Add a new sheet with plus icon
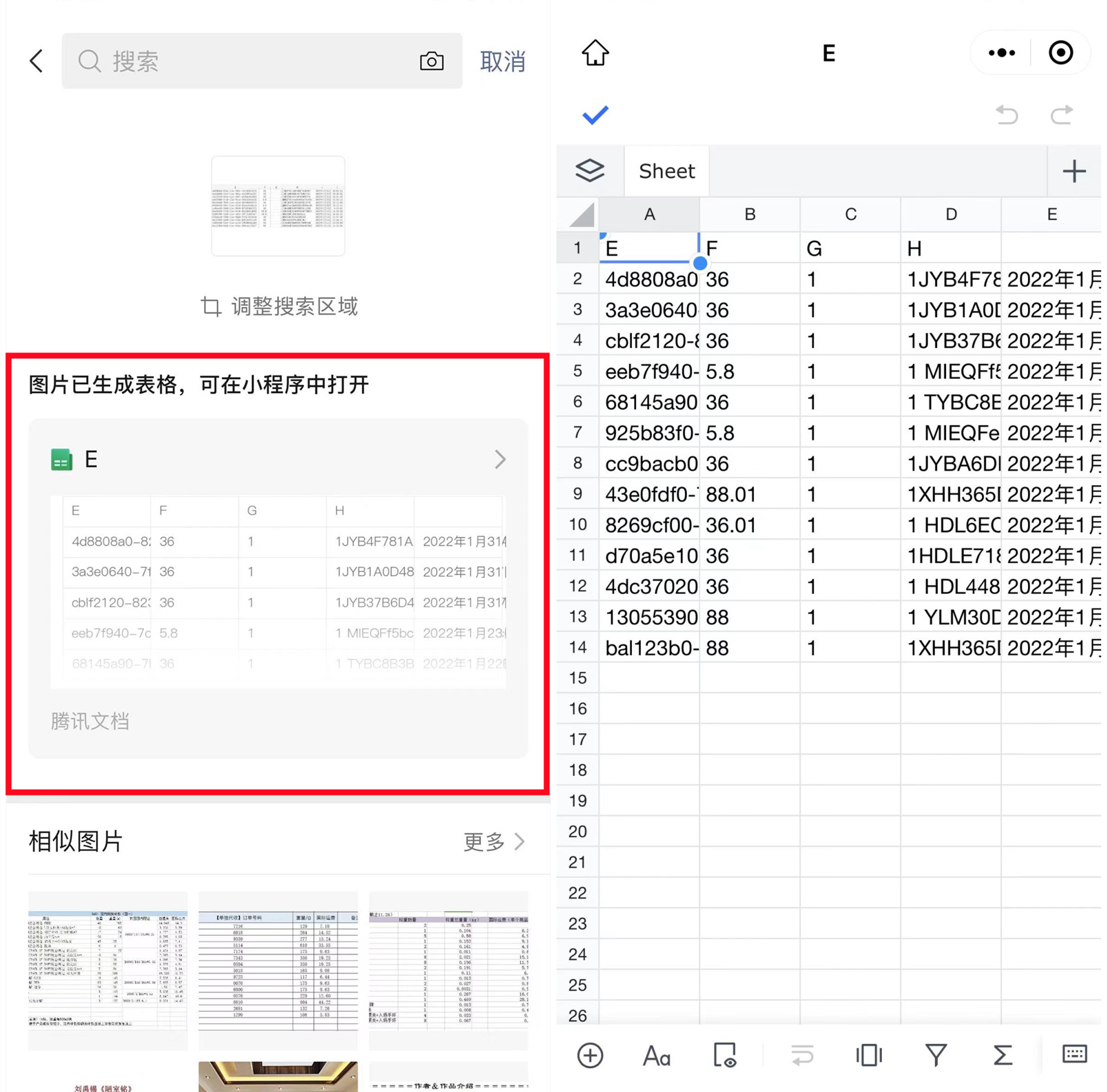 (x=1074, y=171)
